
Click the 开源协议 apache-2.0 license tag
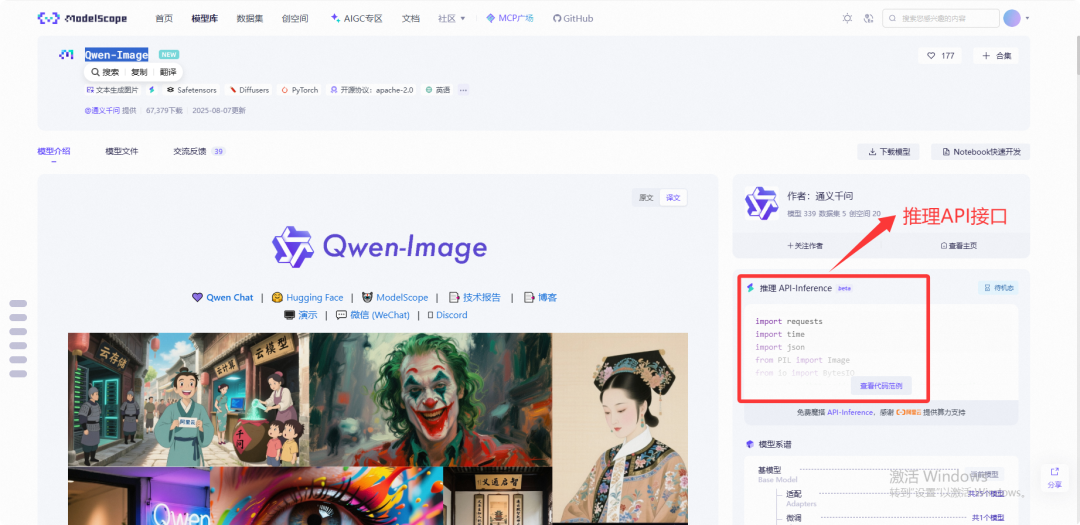[372, 90]
